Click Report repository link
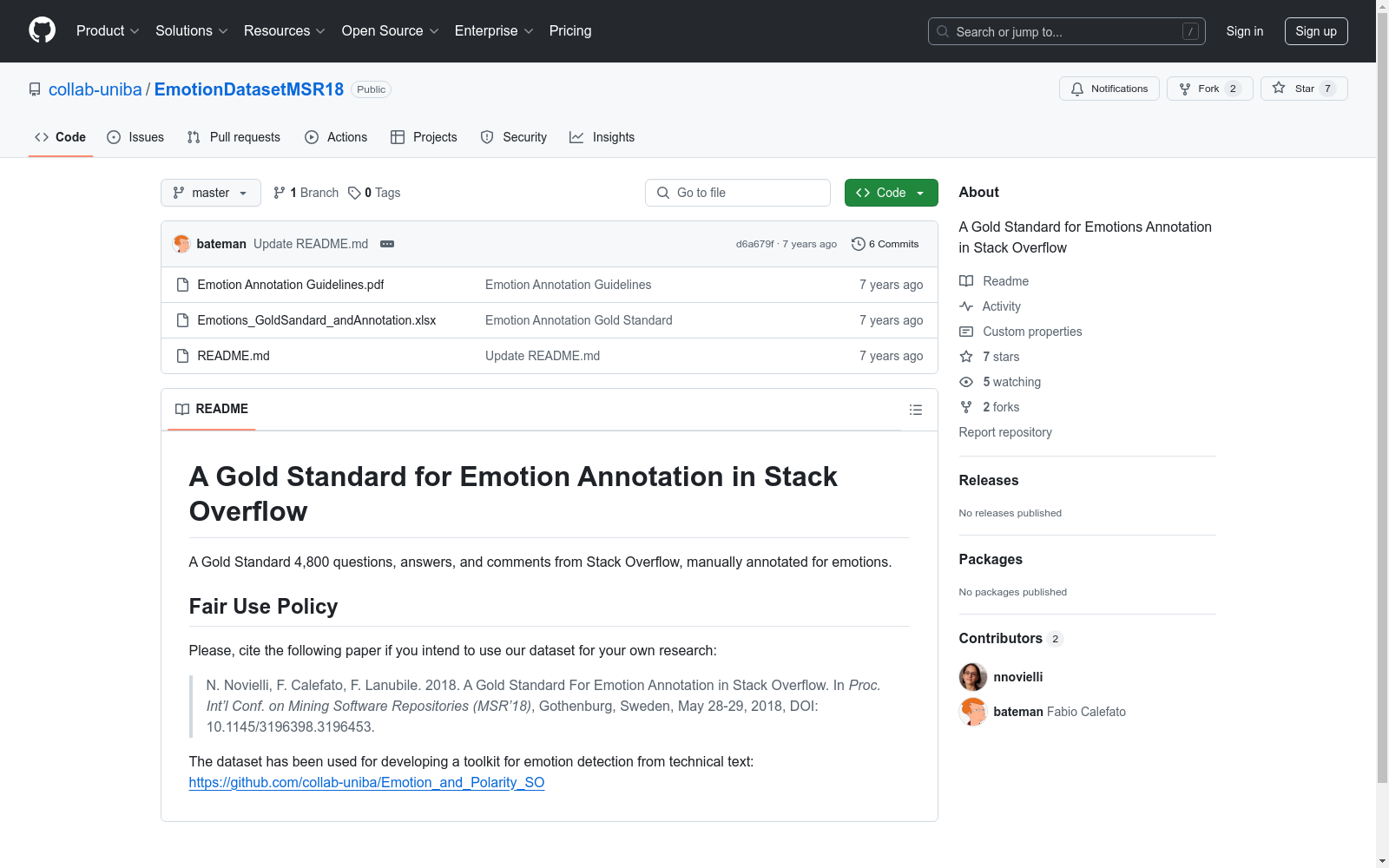The height and width of the screenshot is (868, 1389). [1005, 432]
